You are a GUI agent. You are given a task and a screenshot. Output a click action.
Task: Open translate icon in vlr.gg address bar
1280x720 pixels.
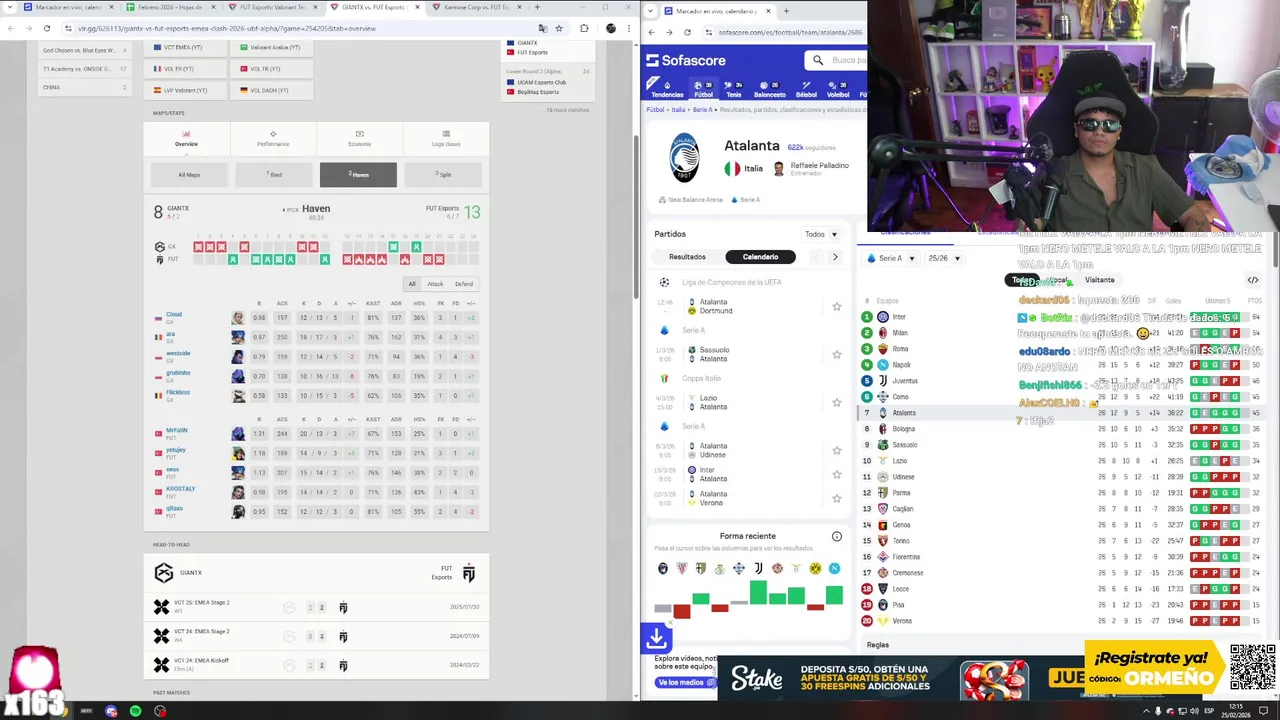(542, 28)
